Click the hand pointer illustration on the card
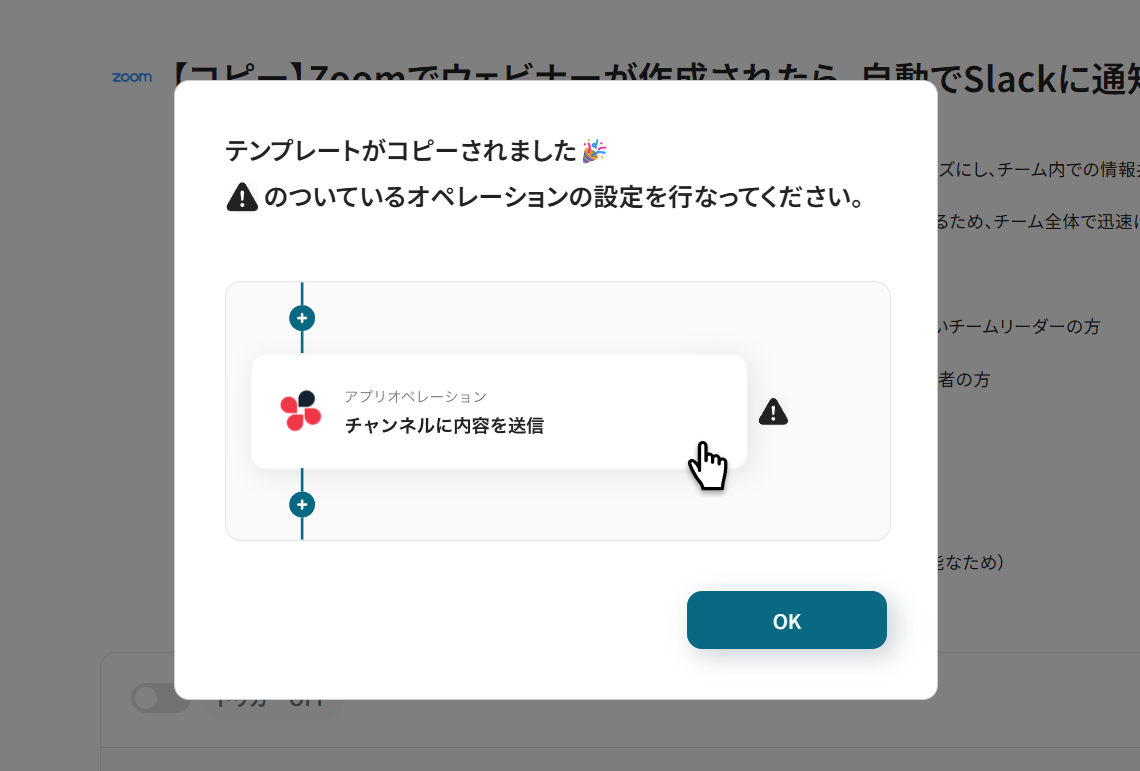Viewport: 1140px width, 771px height. coord(707,466)
